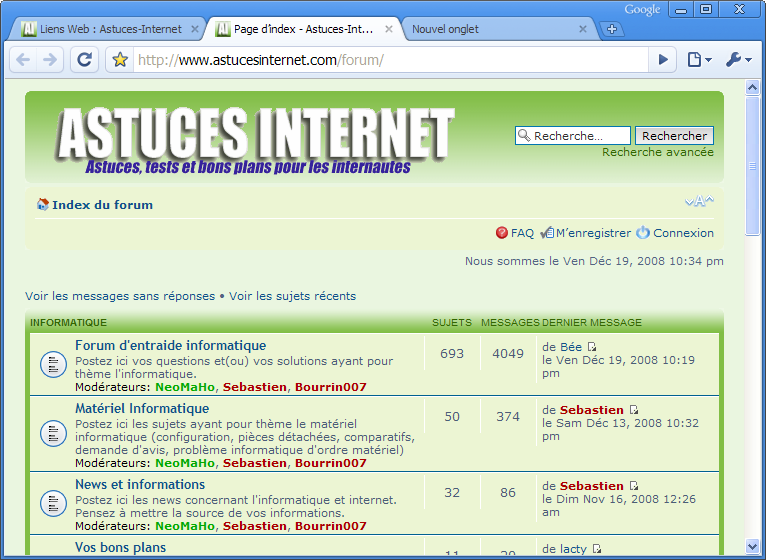Click the Astuces Internet logo banner
The height and width of the screenshot is (560, 766).
[255, 140]
